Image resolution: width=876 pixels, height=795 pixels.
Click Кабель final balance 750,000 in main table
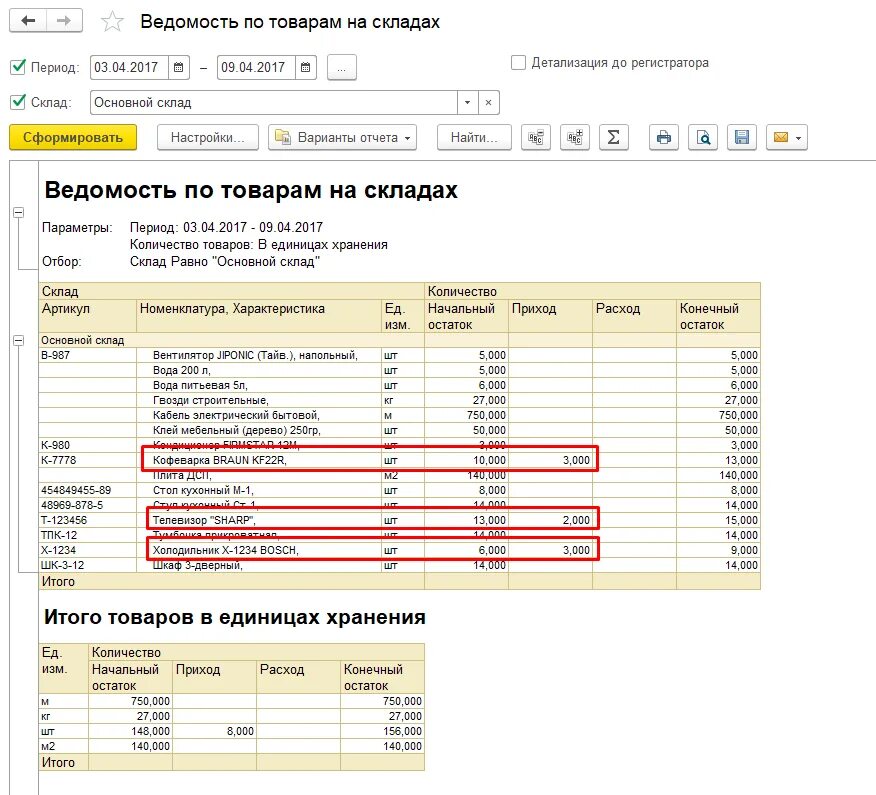[738, 416]
